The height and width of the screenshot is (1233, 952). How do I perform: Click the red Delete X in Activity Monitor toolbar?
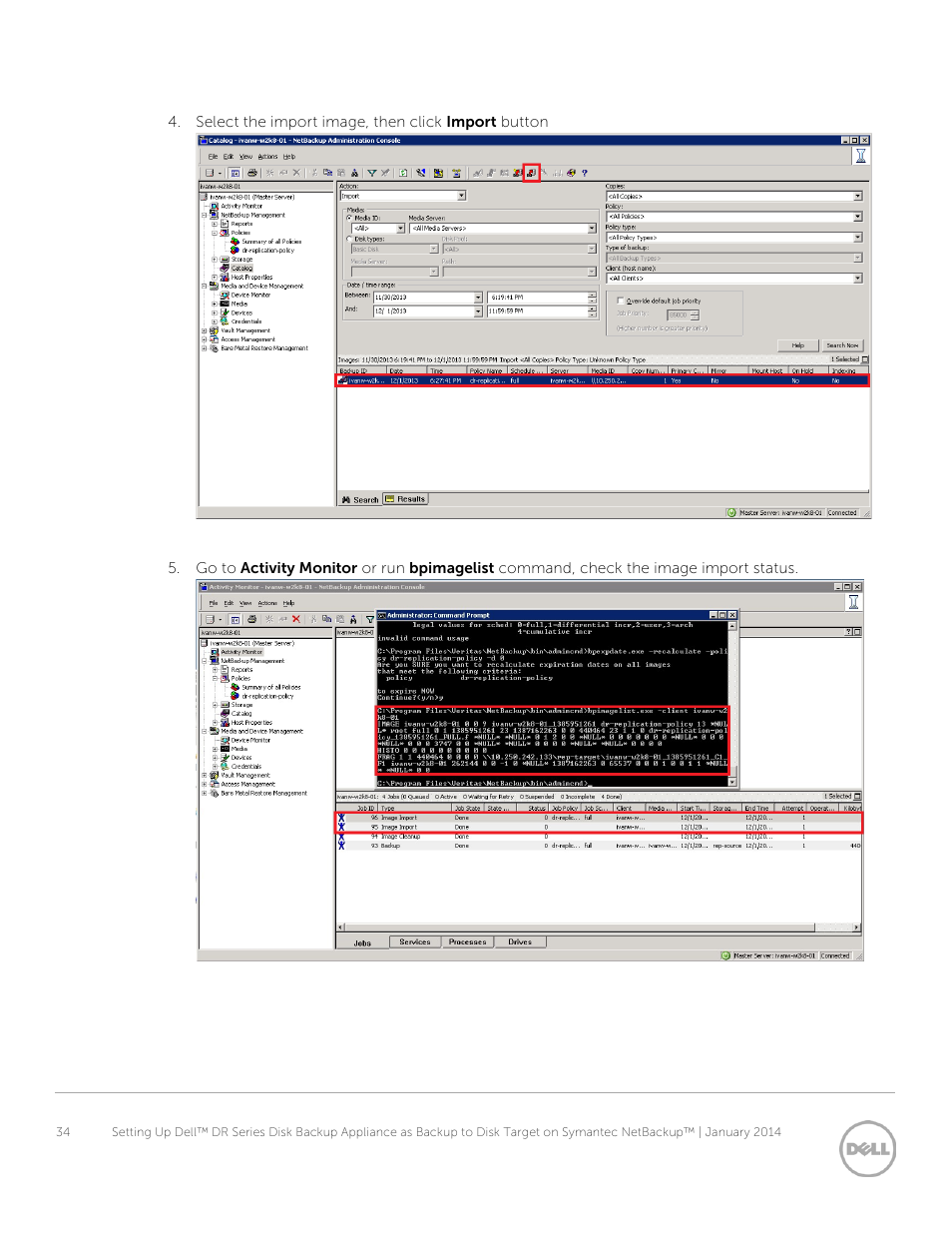point(296,619)
